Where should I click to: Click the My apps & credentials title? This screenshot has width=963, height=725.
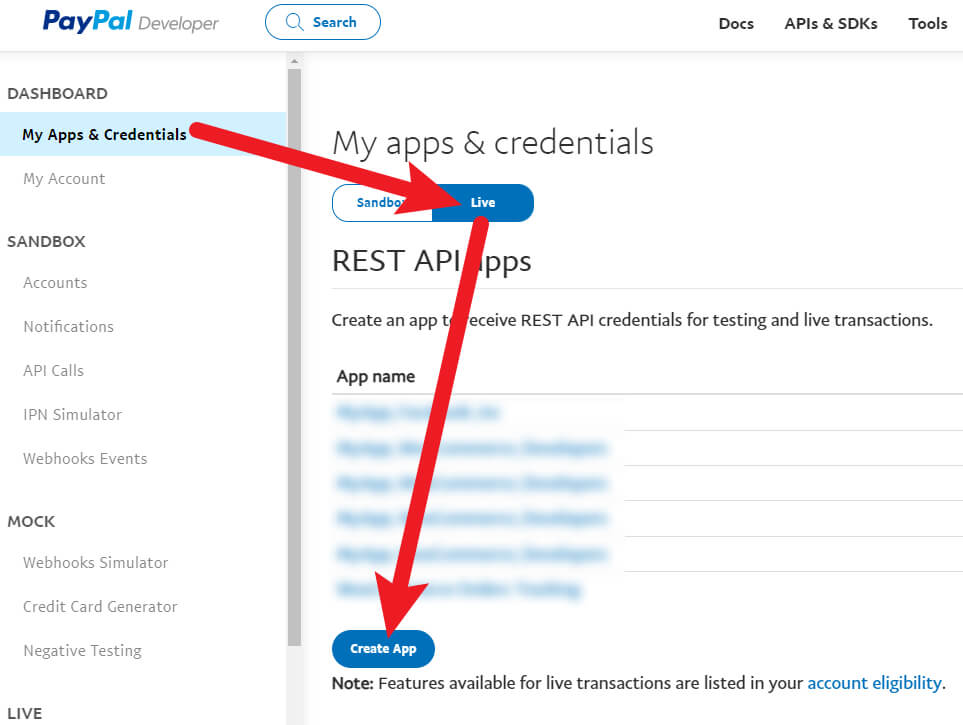coord(493,143)
